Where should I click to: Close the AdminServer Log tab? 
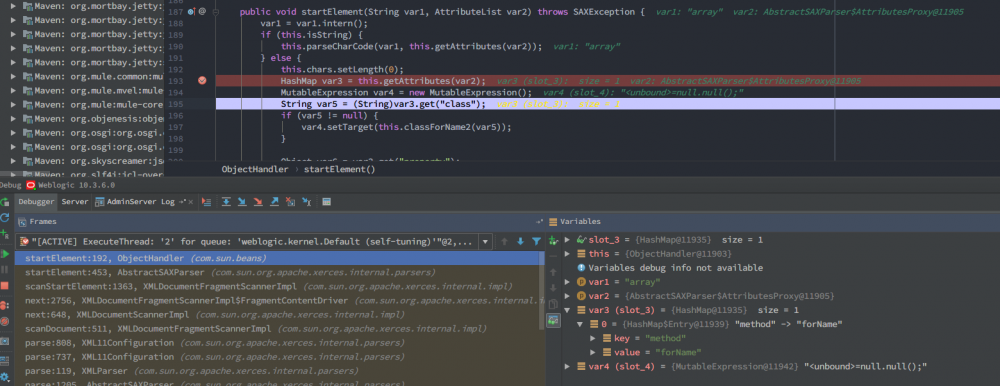pos(191,202)
